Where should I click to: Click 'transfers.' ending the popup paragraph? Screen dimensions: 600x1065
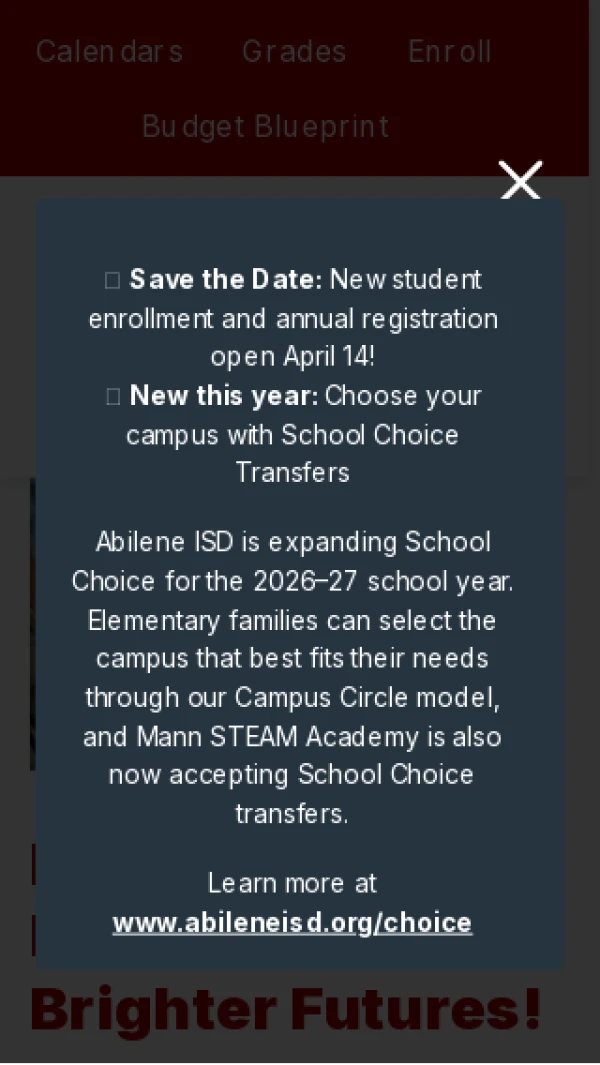pos(292,814)
